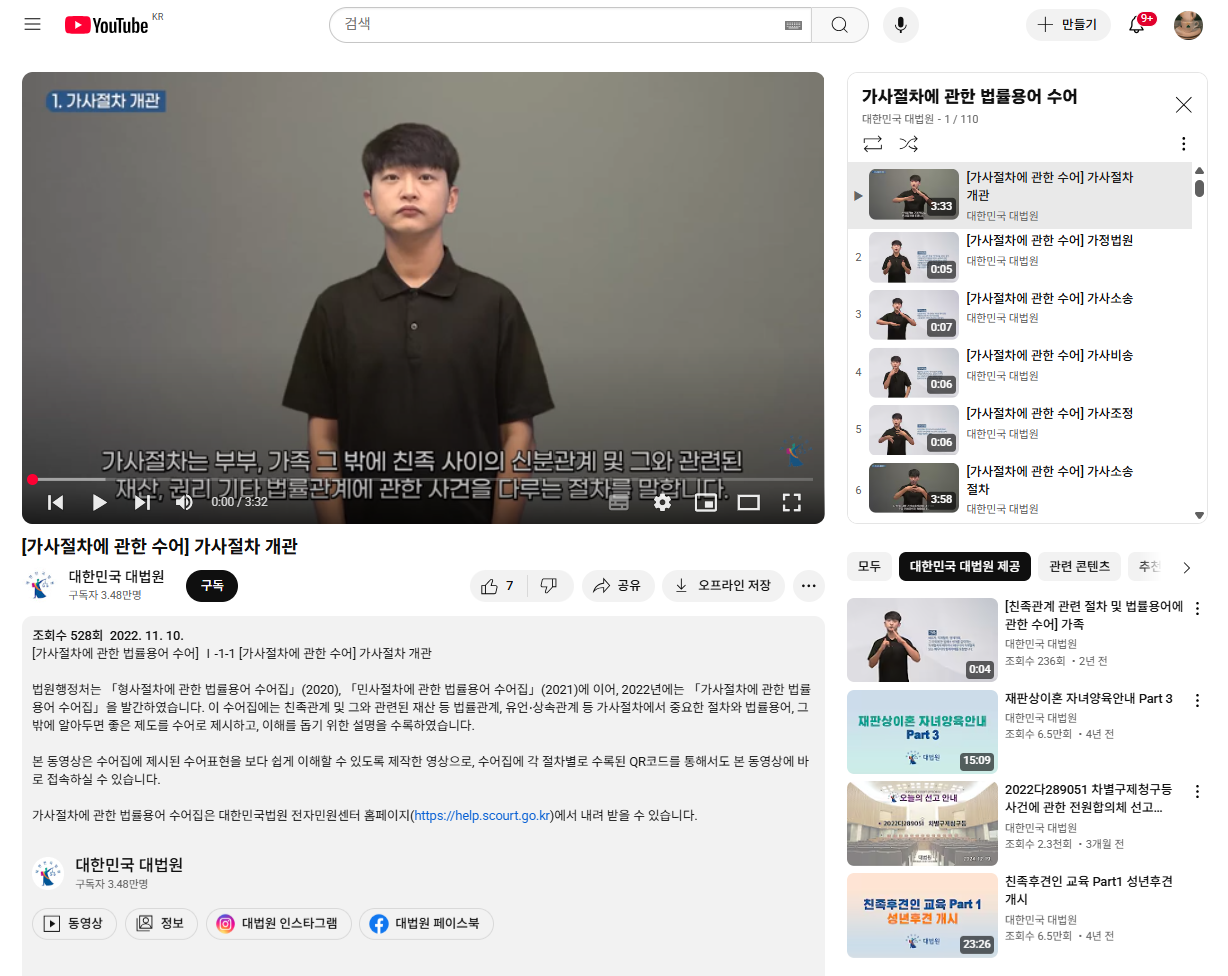Open more actions menu beside offline save

tap(808, 586)
